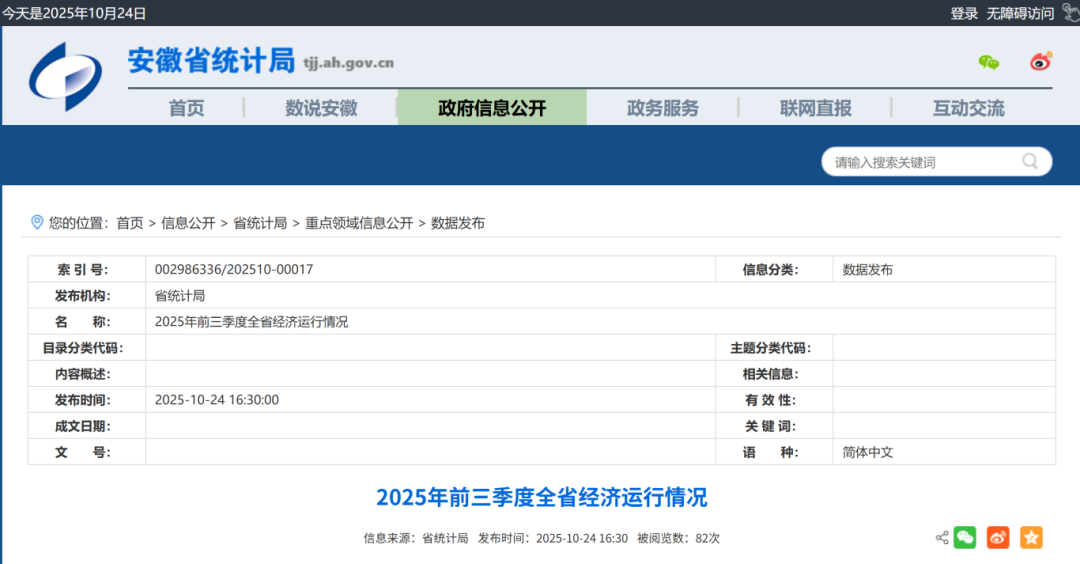
Task: Click the 主题分类代码 label cell
Action: pos(774,348)
